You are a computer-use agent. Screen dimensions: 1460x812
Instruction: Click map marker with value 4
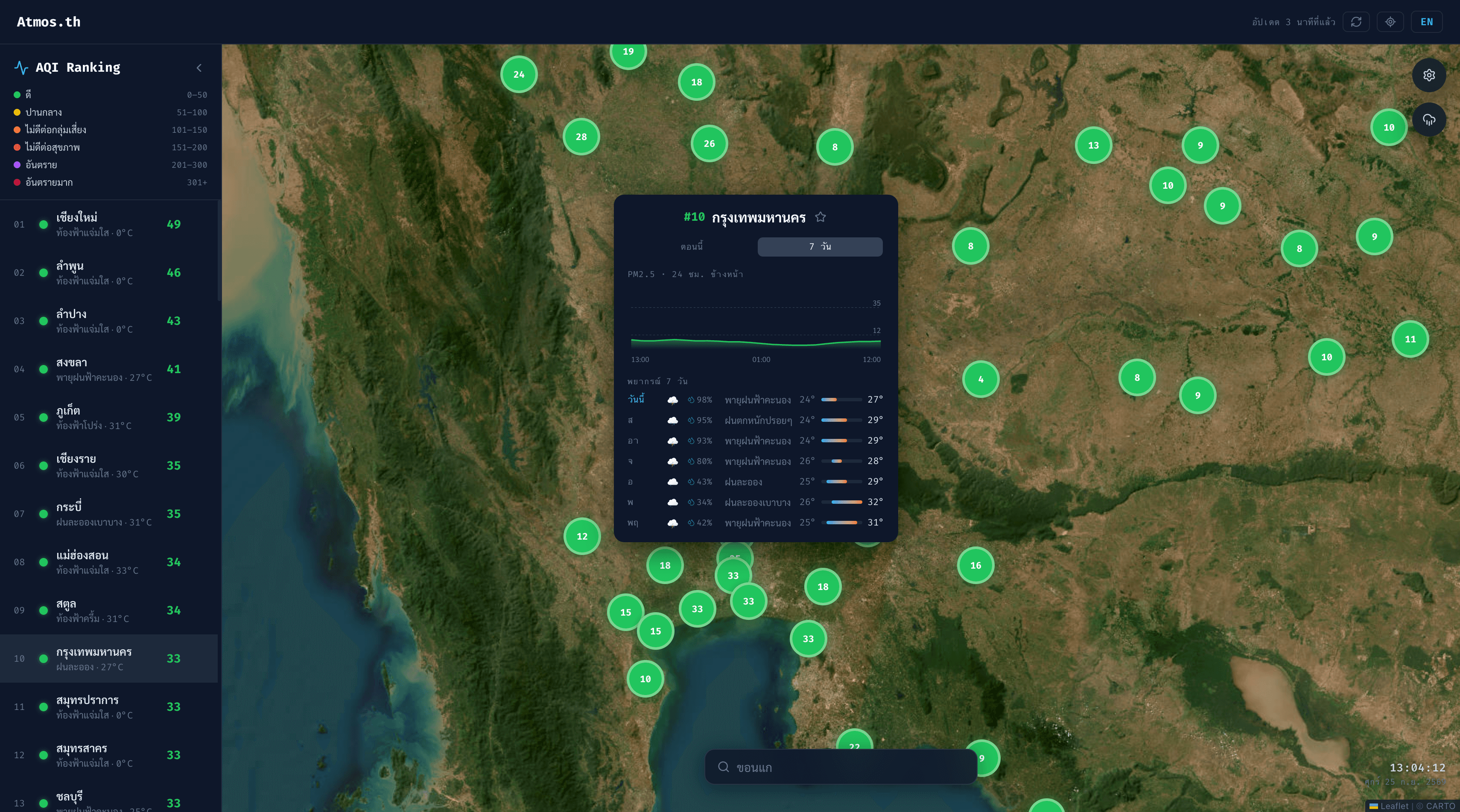pos(981,379)
